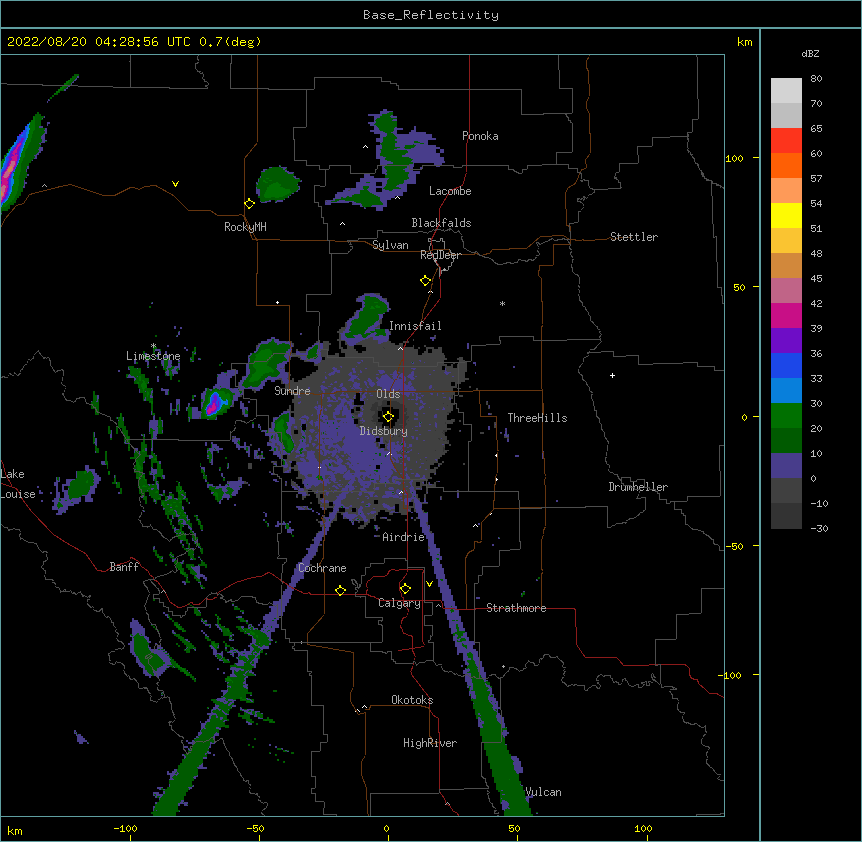The image size is (862, 842).
Task: Select the Calgary city label
Action: pos(399,603)
